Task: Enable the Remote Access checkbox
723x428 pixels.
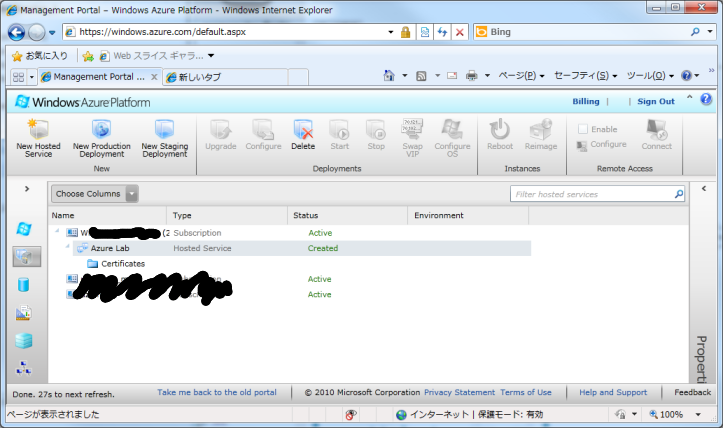Action: [583, 129]
